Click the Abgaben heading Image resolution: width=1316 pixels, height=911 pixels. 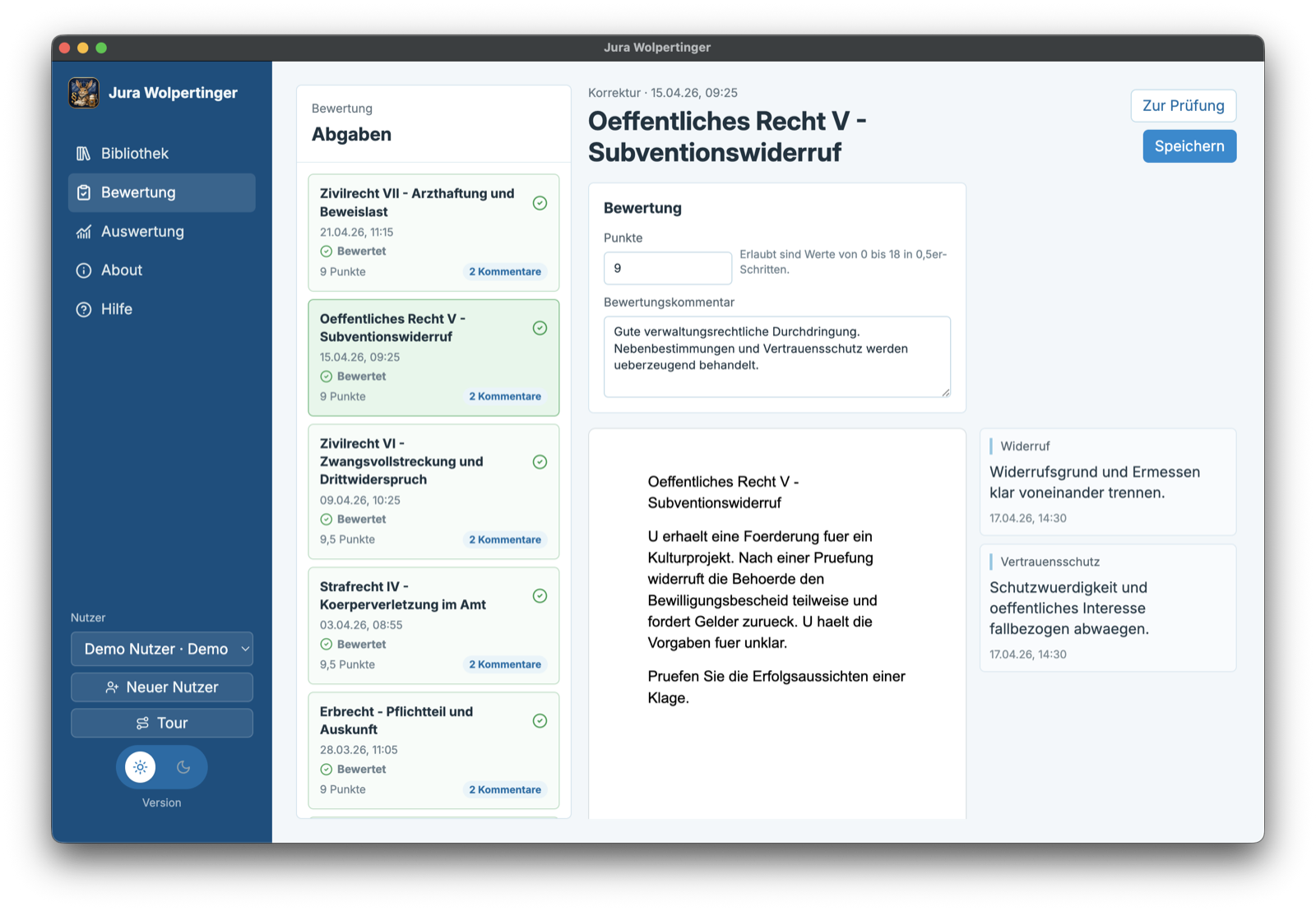(x=352, y=135)
